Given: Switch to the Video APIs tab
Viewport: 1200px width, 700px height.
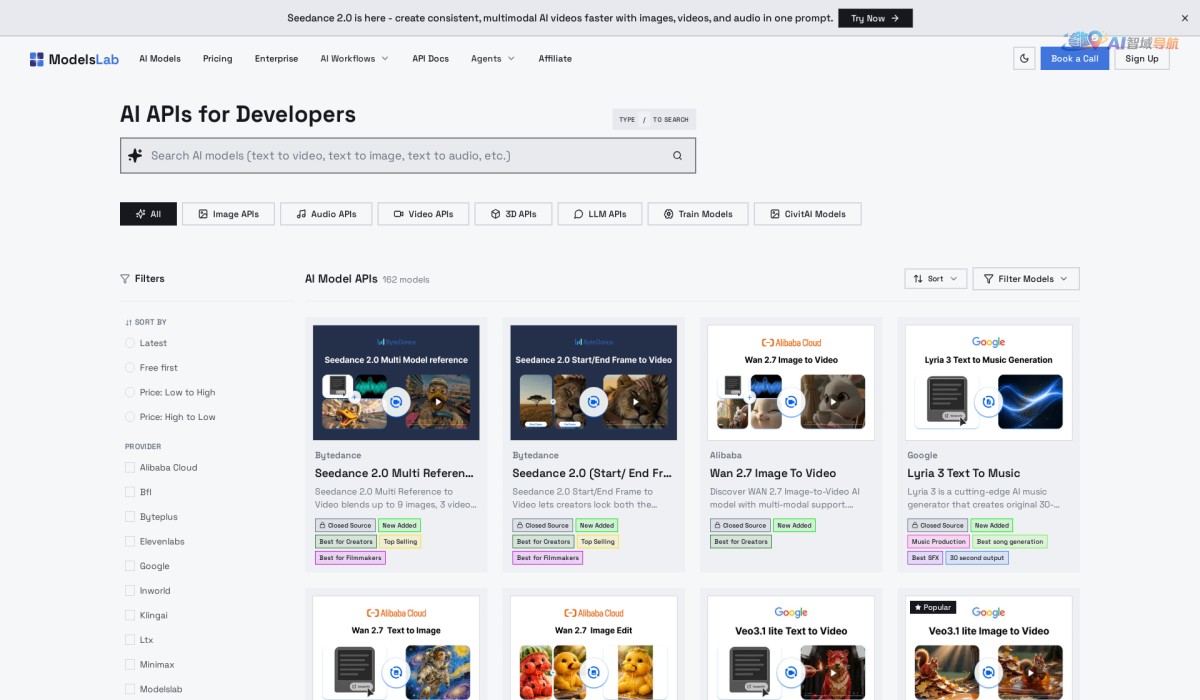Looking at the screenshot, I should click(x=423, y=214).
